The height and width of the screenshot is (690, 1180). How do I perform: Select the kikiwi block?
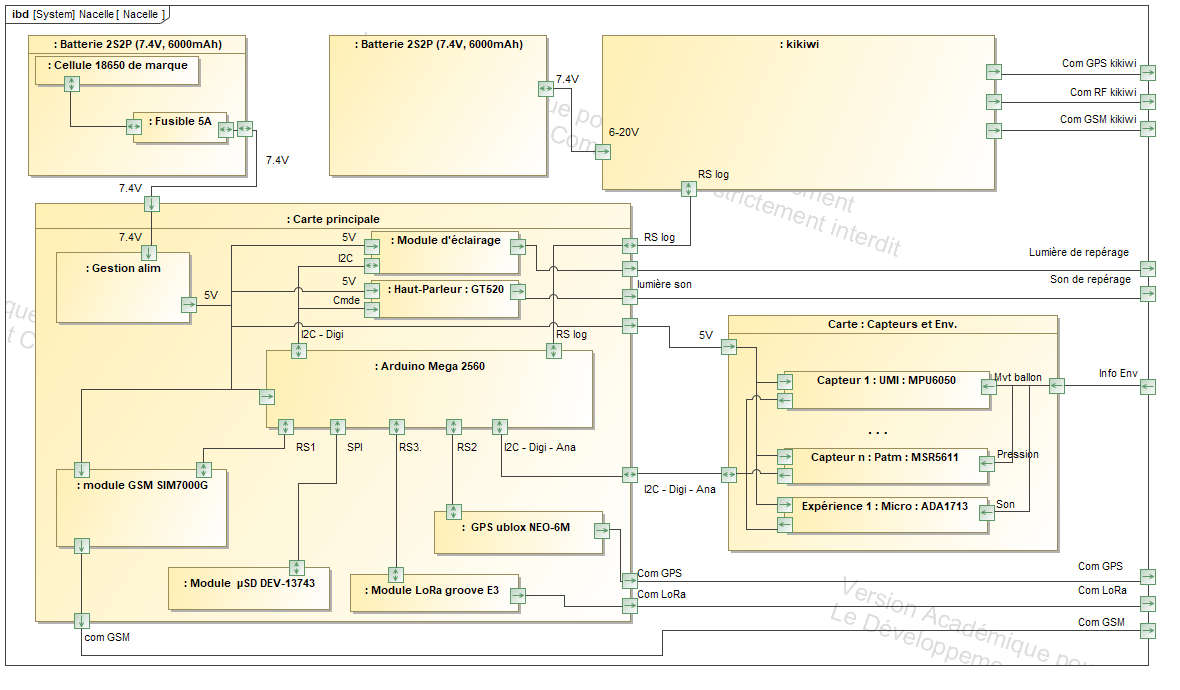(798, 112)
